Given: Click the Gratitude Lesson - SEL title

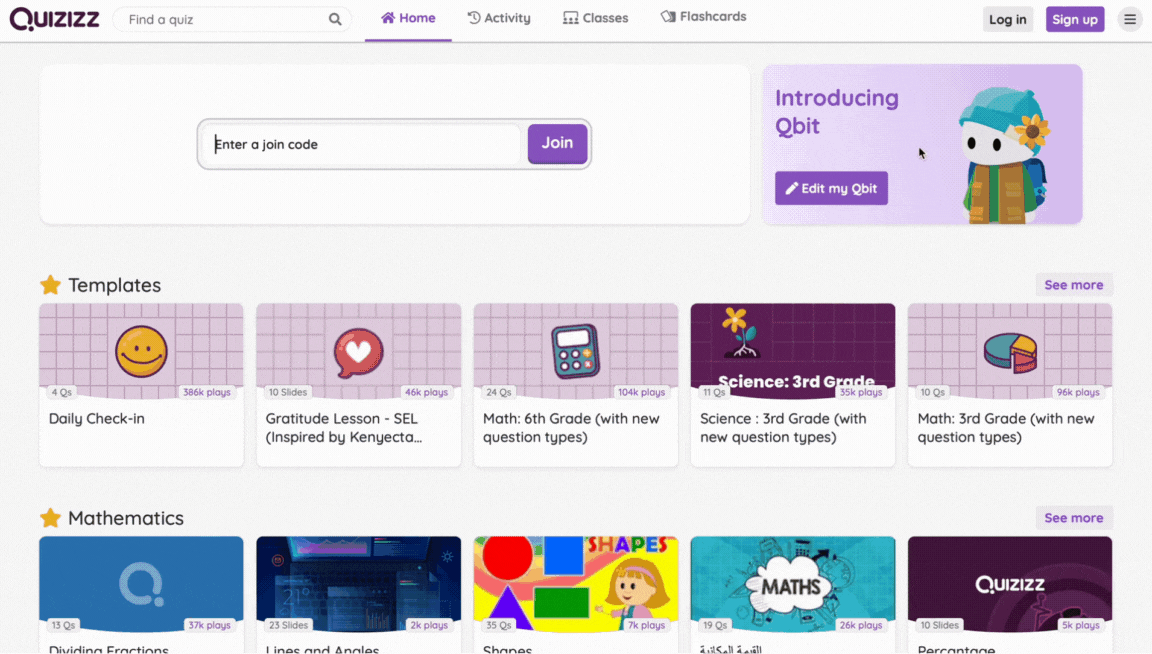Looking at the screenshot, I should 344,428.
